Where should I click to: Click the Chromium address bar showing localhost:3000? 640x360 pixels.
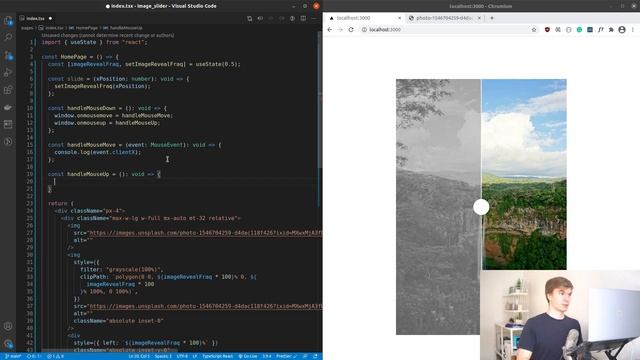[x=449, y=29]
